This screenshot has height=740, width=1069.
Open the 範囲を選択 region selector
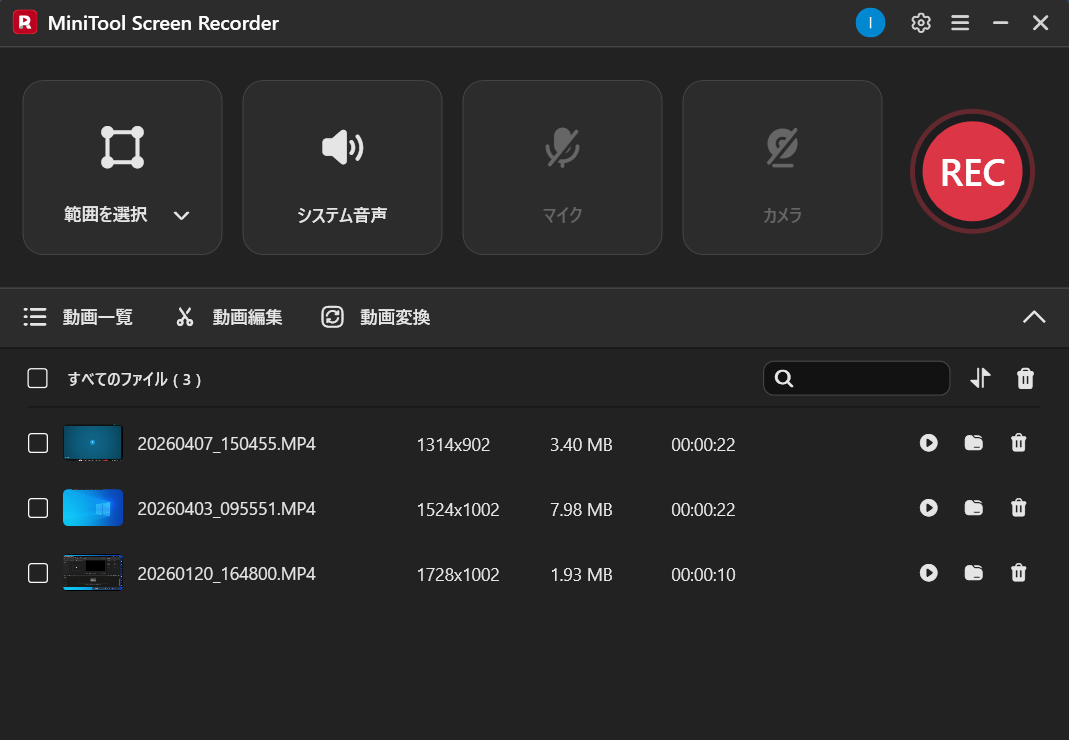click(x=123, y=168)
